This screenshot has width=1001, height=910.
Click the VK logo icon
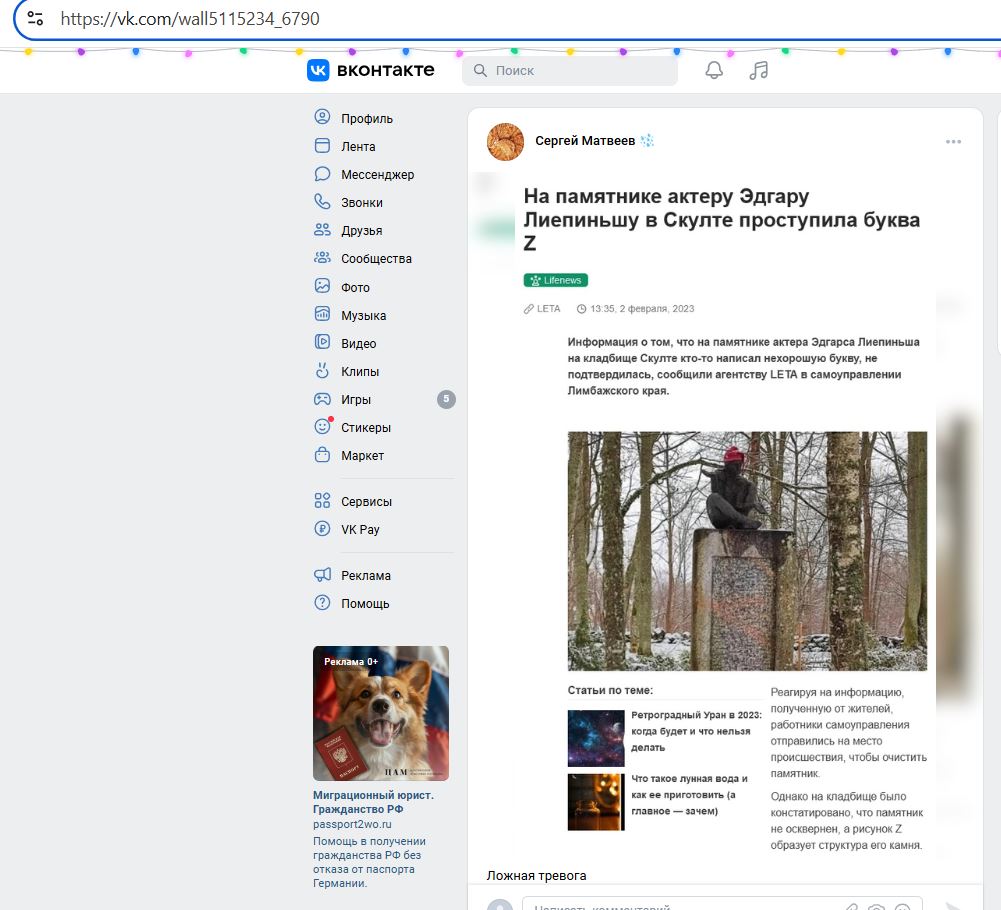coord(318,70)
